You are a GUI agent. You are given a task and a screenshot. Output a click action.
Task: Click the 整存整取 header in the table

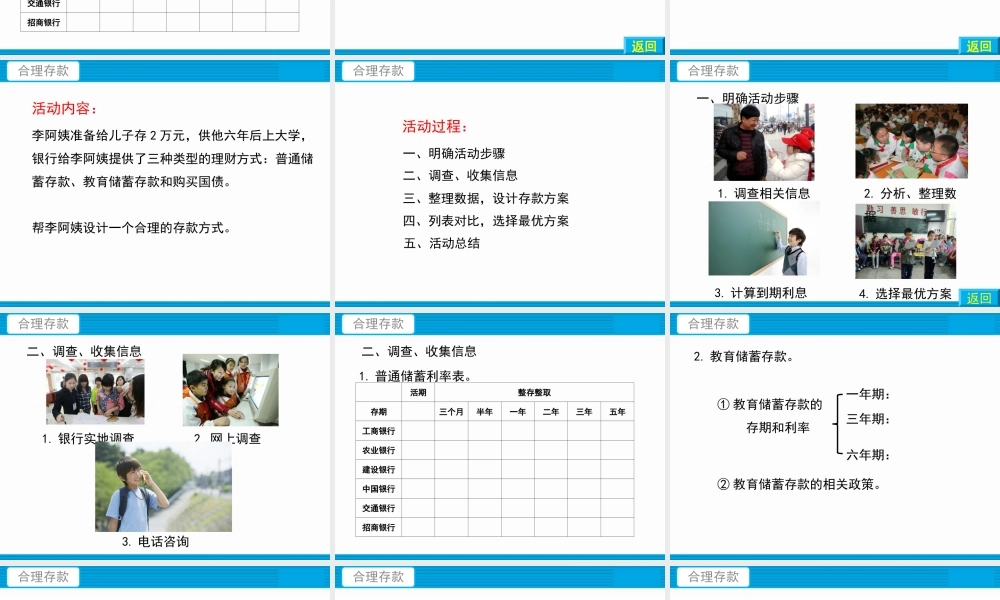pos(534,392)
